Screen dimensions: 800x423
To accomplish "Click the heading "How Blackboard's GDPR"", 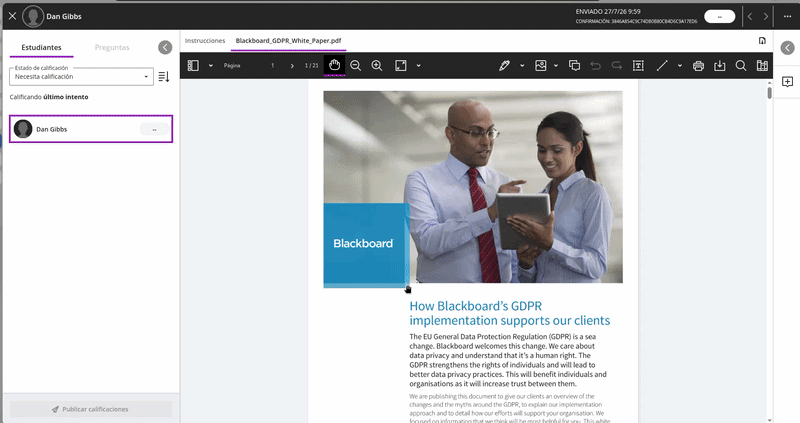I will click(x=476, y=306).
